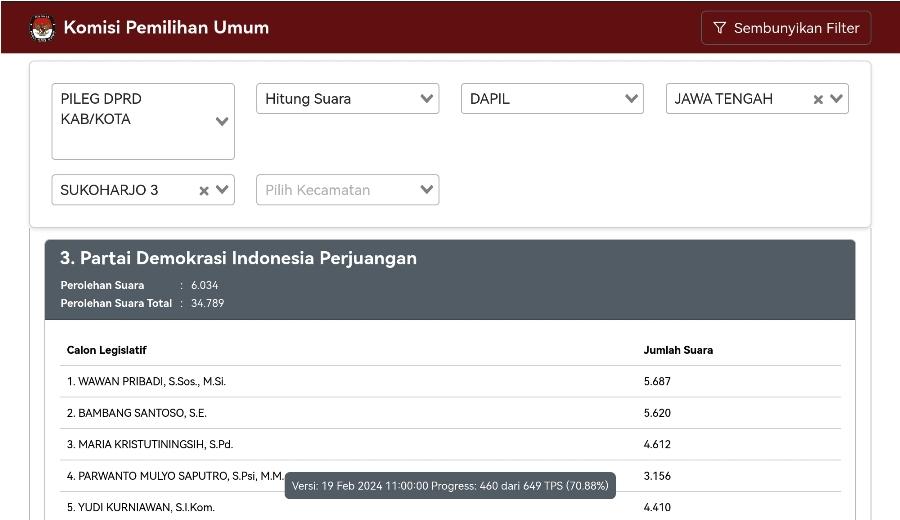
Task: Open the DAPIL dropdown
Action: click(552, 99)
